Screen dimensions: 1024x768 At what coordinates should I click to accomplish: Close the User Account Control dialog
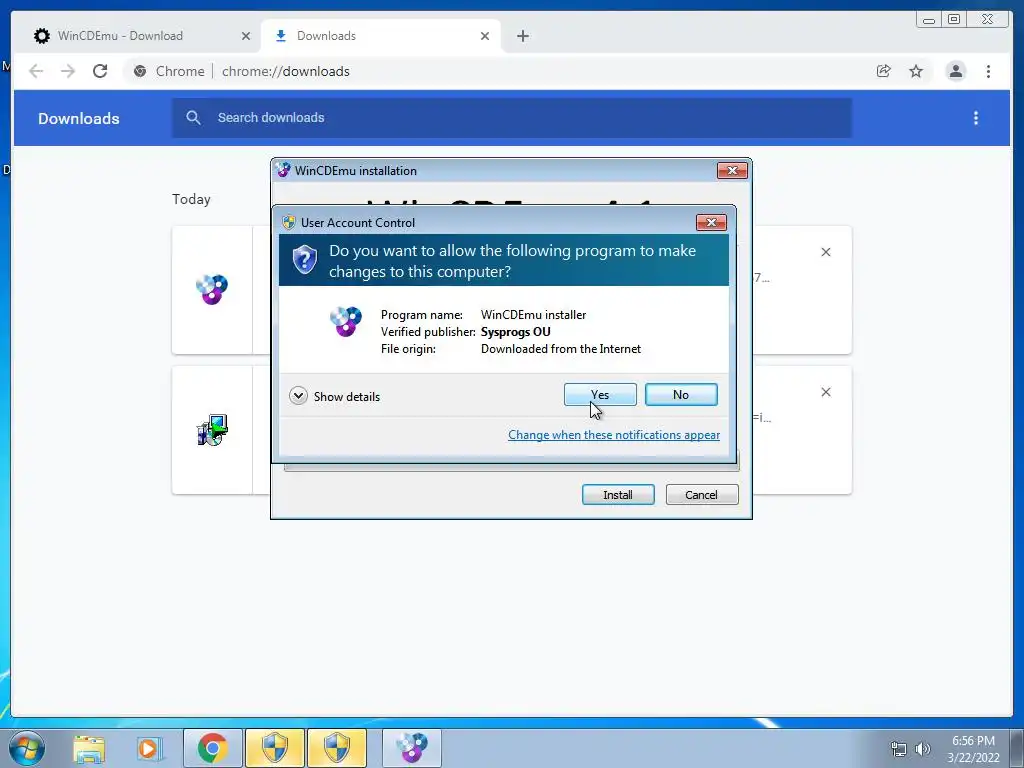[x=711, y=223]
